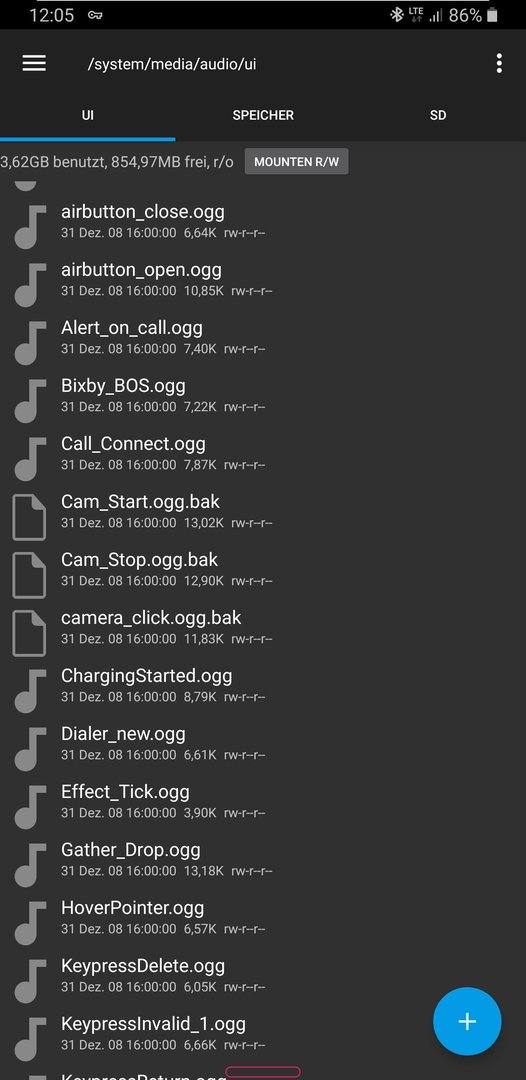
Task: Open KeypressDelete.ogg file entry
Action: tap(263, 975)
